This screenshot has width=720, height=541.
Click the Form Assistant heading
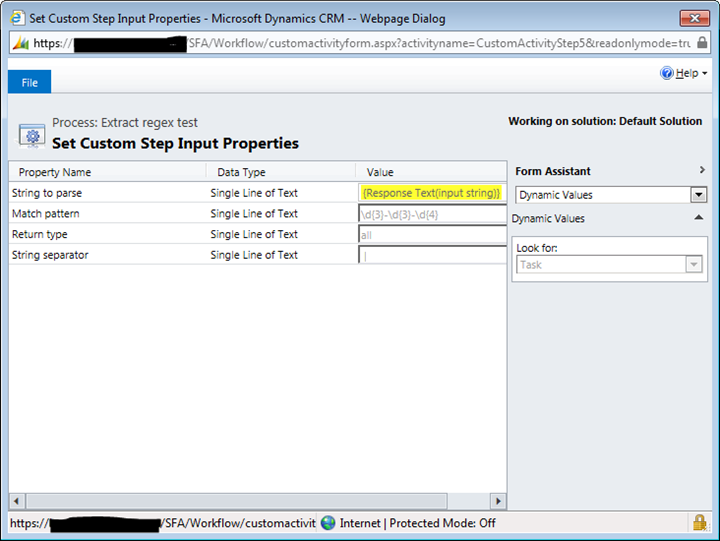tap(553, 171)
